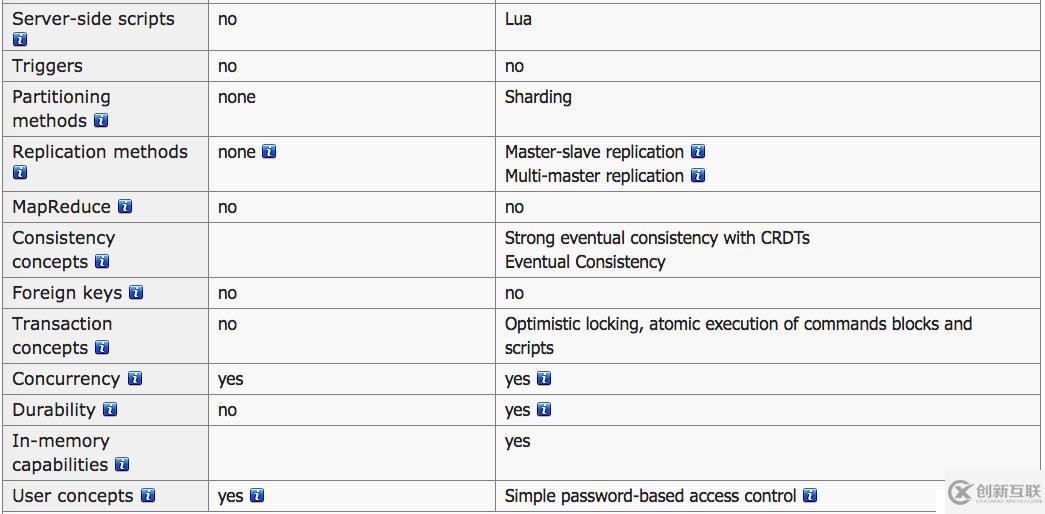Click info icon next to User concepts
The width and height of the screenshot is (1045, 514).
click(x=148, y=496)
